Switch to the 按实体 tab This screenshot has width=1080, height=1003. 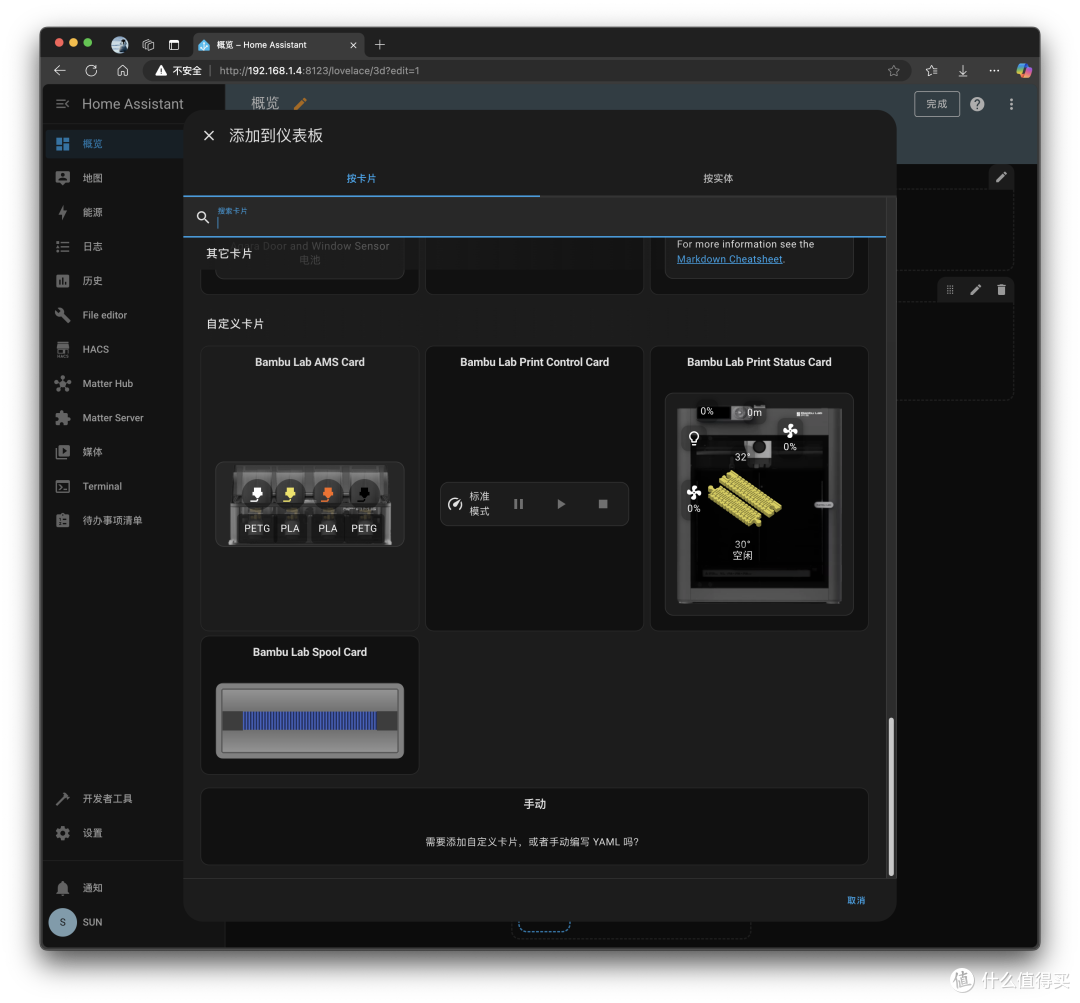(x=718, y=178)
